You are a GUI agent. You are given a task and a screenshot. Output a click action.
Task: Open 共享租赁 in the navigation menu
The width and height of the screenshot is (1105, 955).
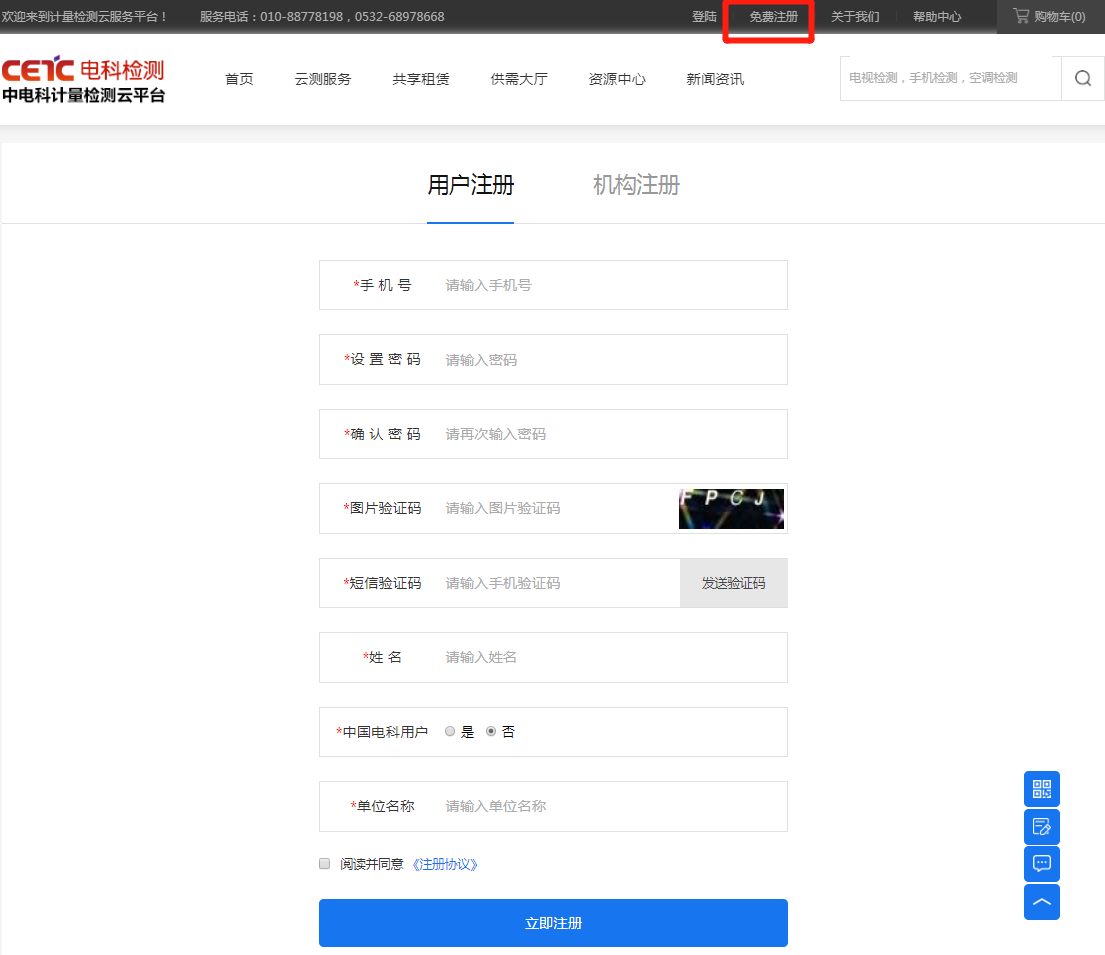point(421,79)
